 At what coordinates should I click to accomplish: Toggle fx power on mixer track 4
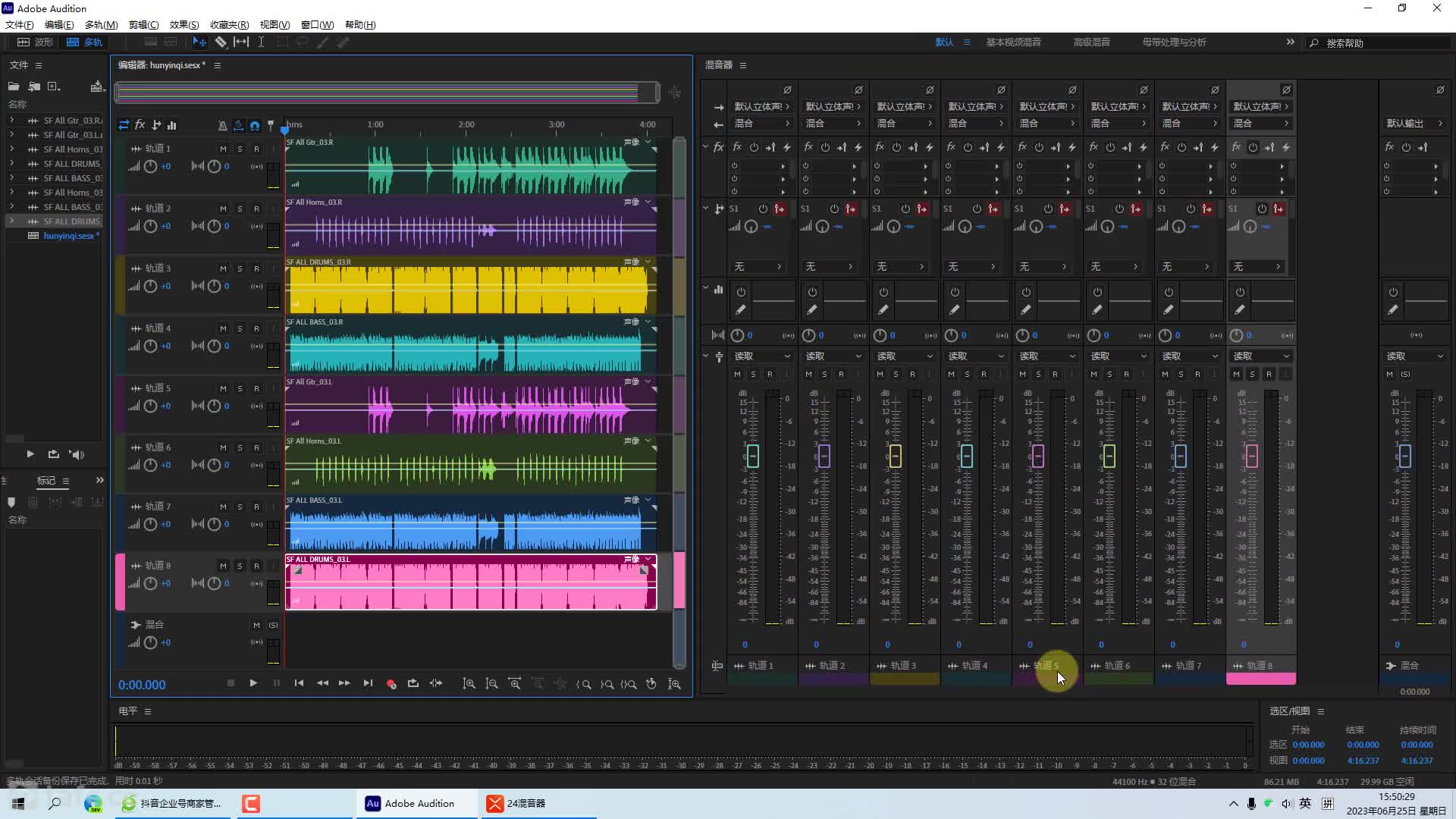[968, 147]
